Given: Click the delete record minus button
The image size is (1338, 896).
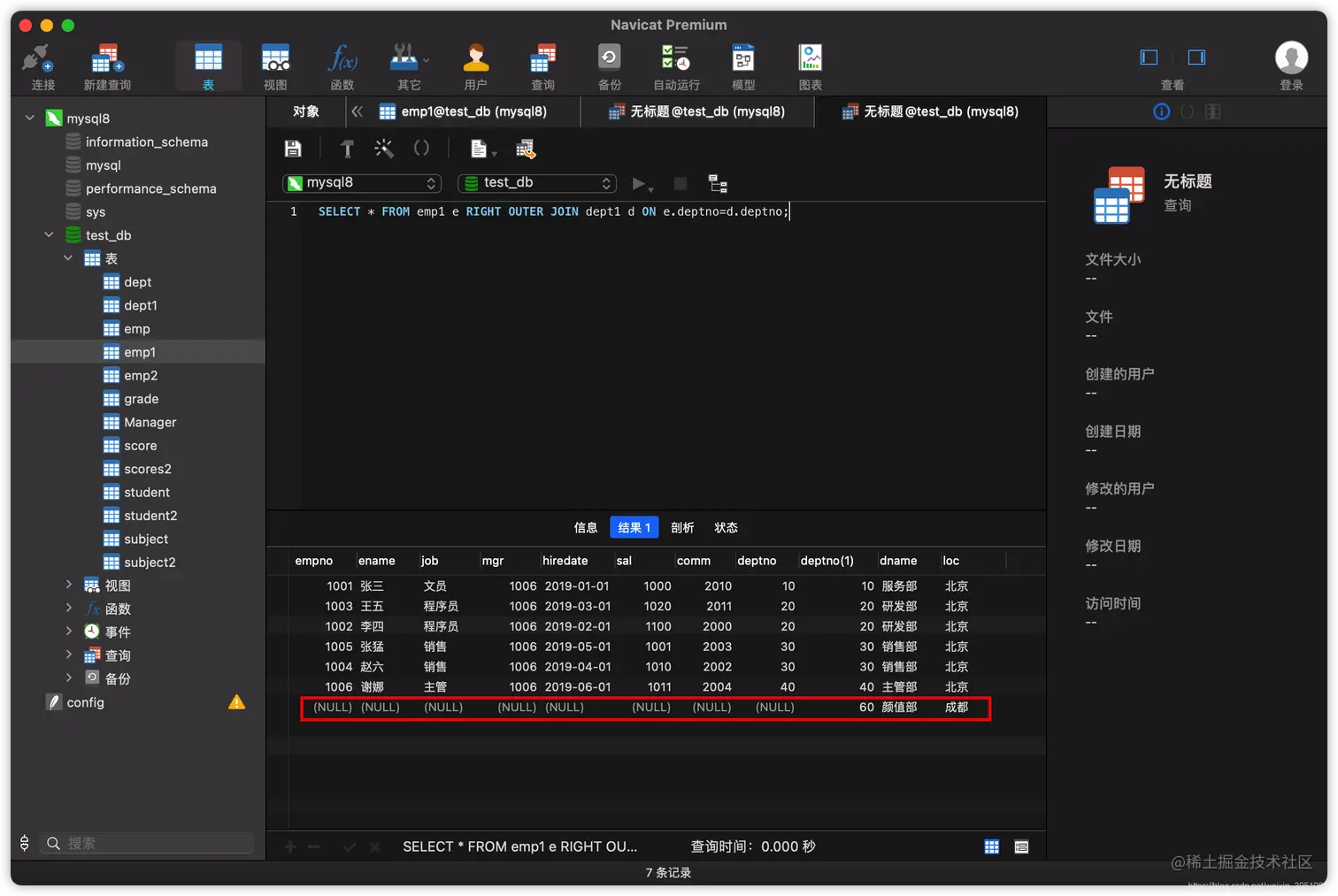Looking at the screenshot, I should coord(313,846).
